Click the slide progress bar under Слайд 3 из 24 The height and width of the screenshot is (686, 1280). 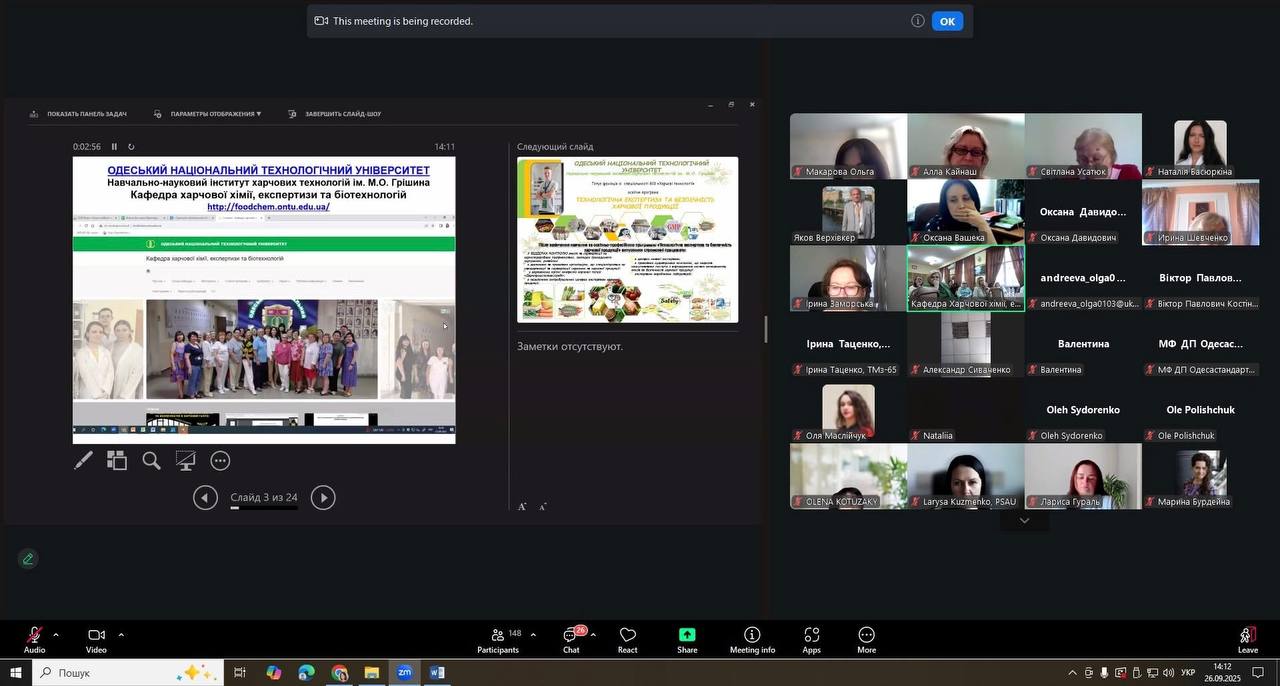click(264, 508)
